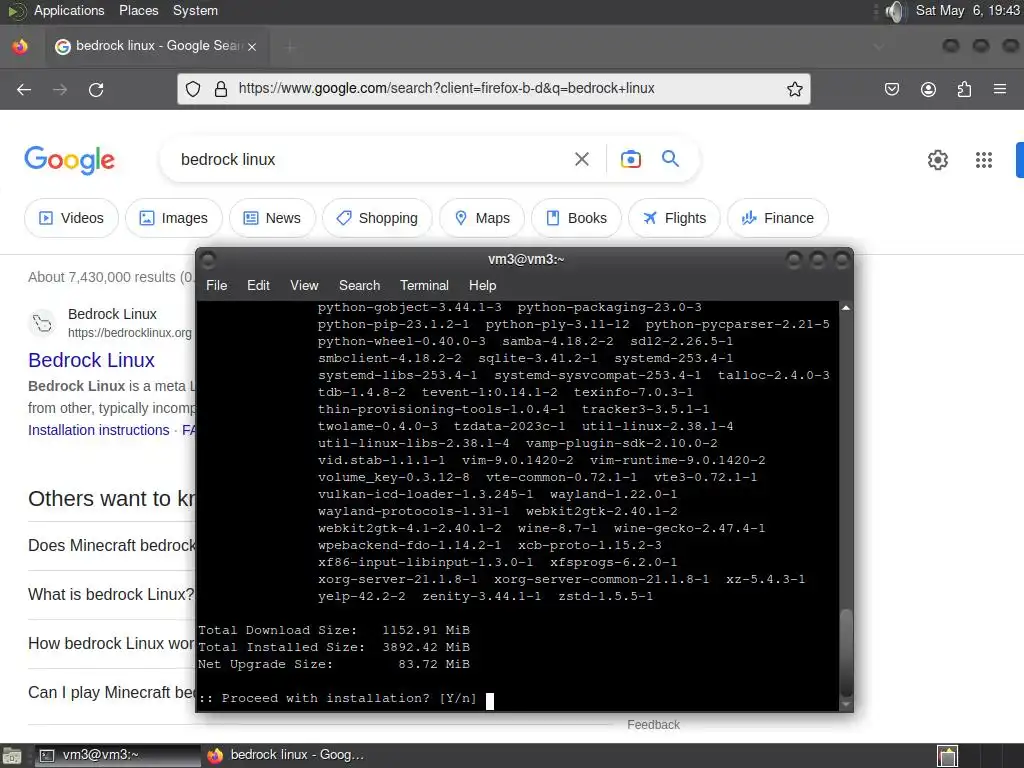
Task: Reload the page in Firefox
Action: pos(96,89)
